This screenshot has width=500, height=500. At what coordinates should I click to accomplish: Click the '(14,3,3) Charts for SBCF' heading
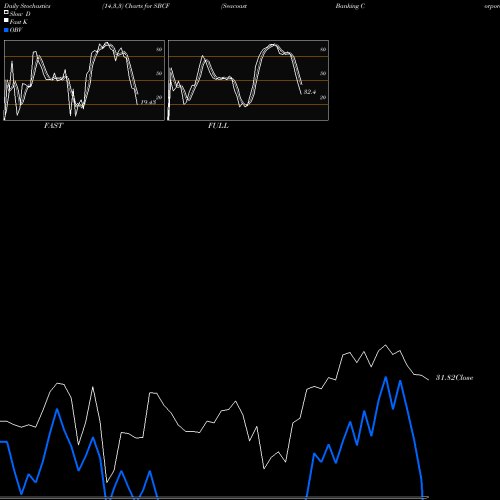pos(136,6)
